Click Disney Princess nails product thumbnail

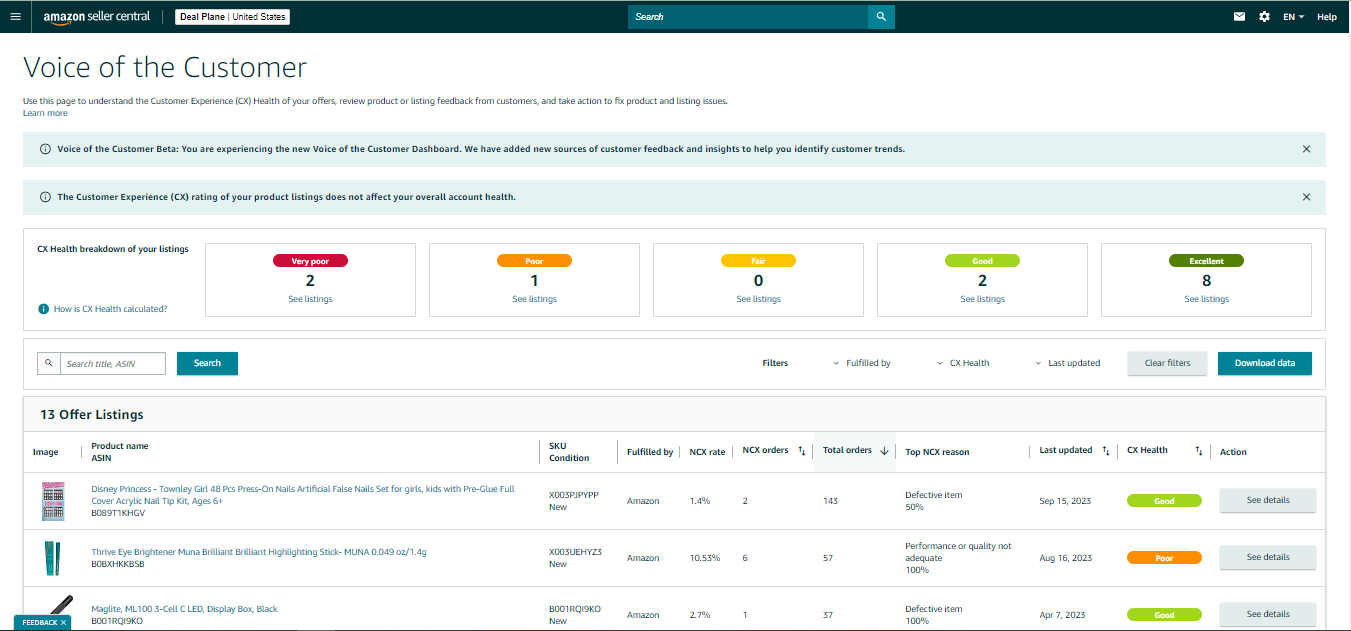coord(52,501)
